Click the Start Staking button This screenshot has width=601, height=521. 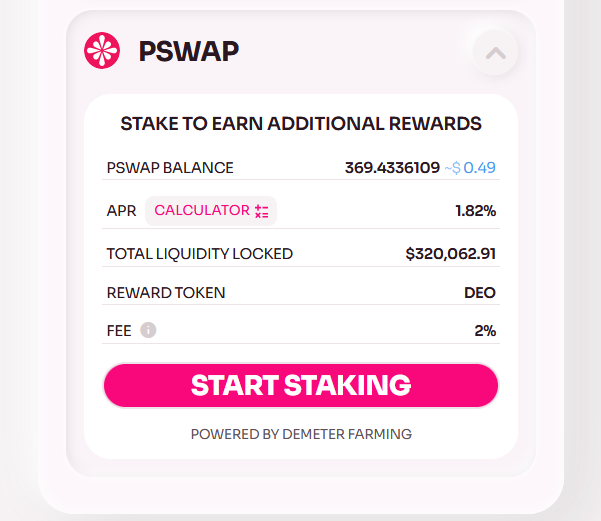click(301, 385)
